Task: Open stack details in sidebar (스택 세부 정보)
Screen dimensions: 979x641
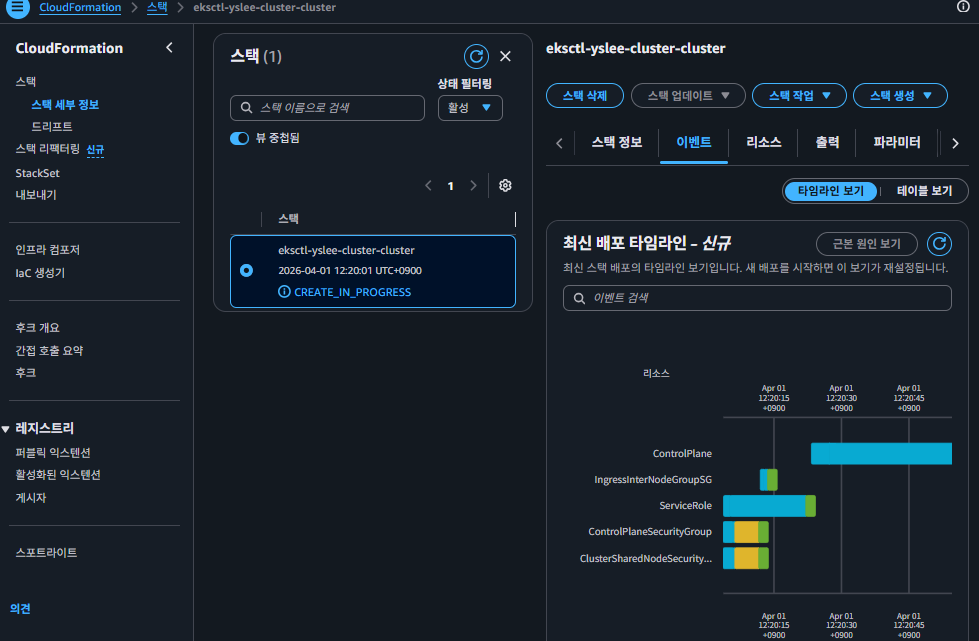Action: 65,105
